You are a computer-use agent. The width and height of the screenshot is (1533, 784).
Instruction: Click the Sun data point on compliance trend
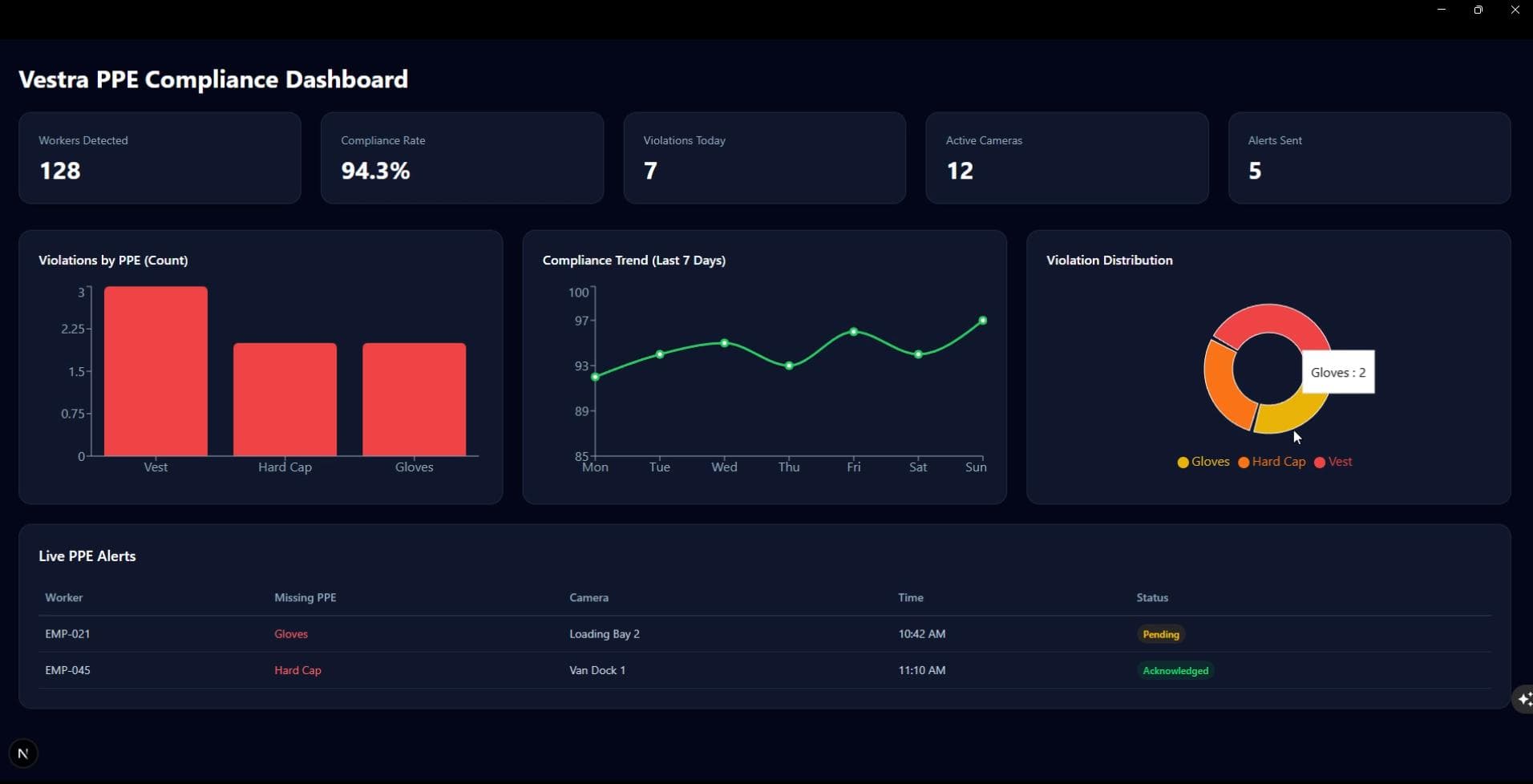(983, 321)
